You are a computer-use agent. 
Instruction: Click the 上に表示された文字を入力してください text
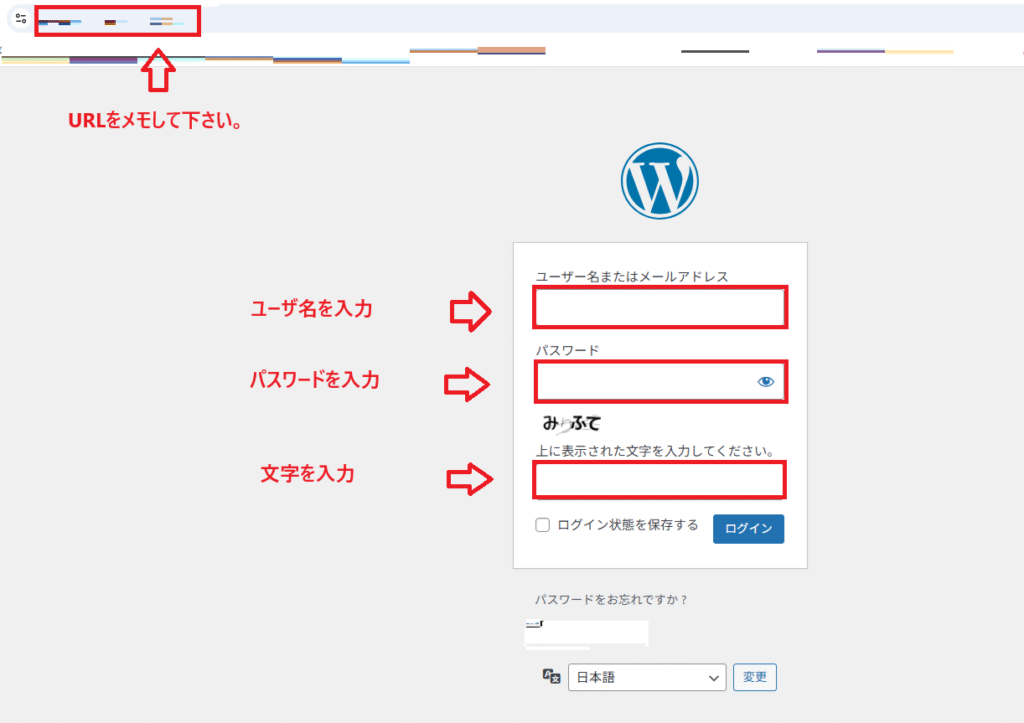click(655, 451)
